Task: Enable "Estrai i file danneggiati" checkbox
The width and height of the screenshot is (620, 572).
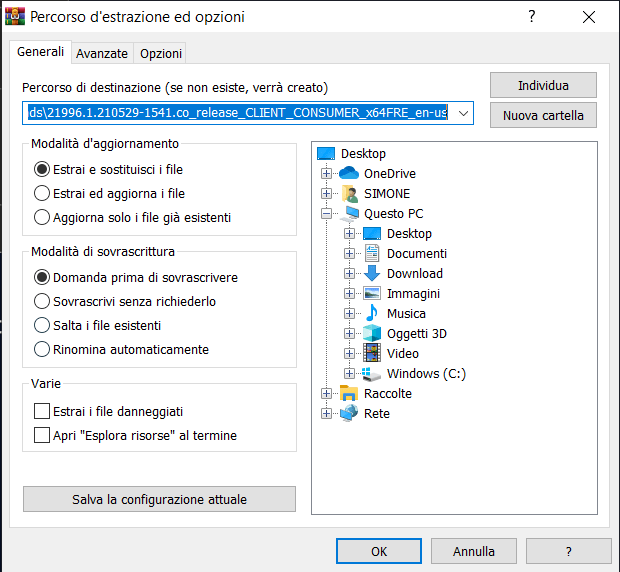Action: pos(42,411)
